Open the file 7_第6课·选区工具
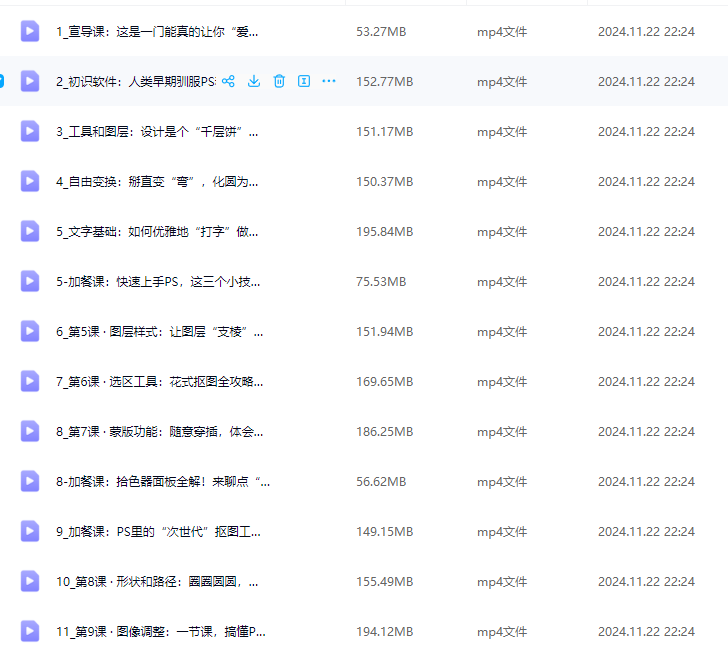The image size is (728, 655). [x=160, y=382]
